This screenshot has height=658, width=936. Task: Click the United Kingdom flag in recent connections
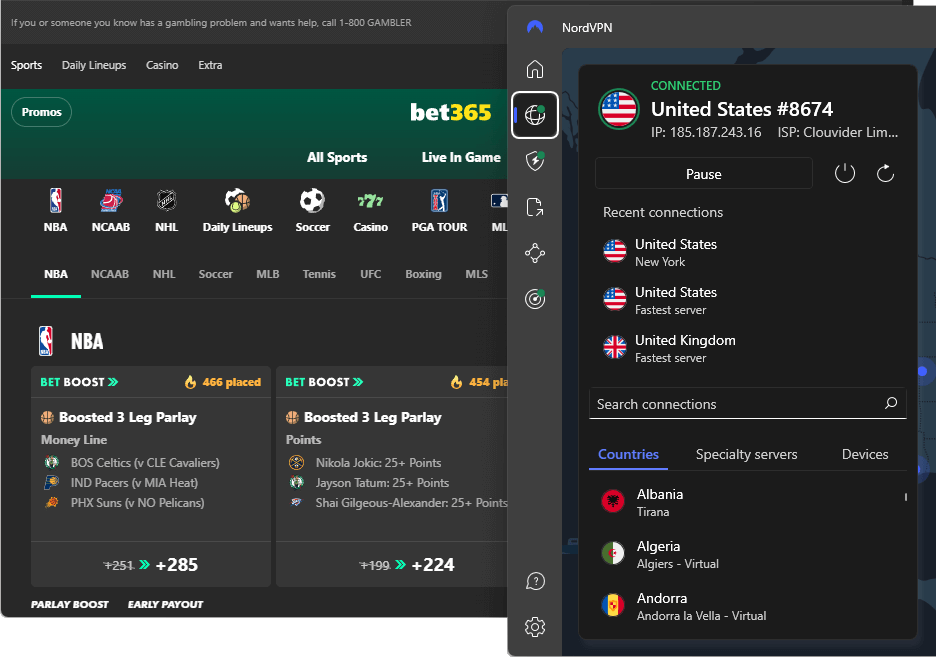click(x=615, y=347)
